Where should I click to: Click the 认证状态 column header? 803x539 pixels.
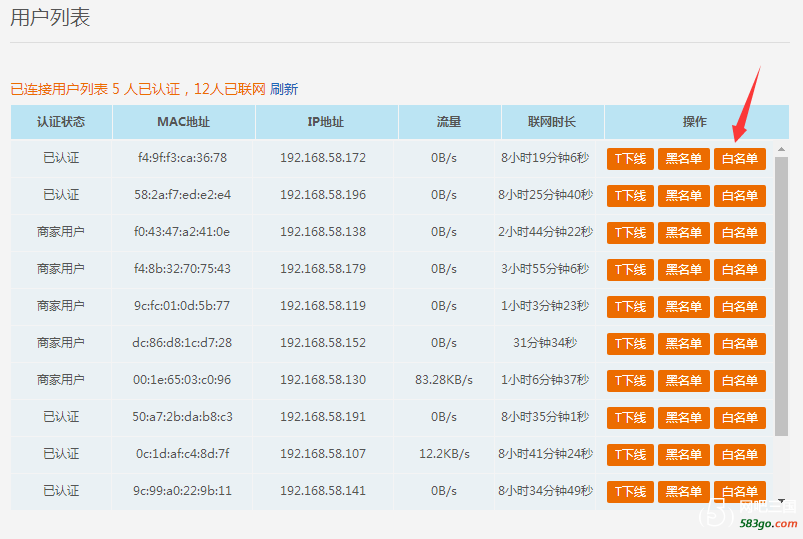[61, 122]
